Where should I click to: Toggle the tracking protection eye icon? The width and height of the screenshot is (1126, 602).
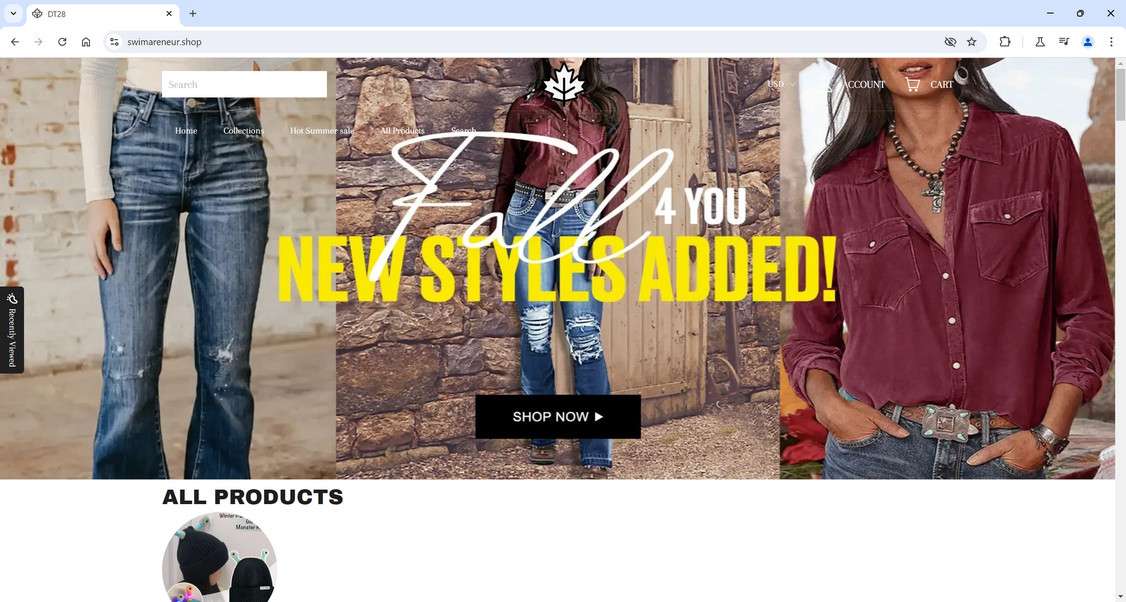tap(950, 42)
